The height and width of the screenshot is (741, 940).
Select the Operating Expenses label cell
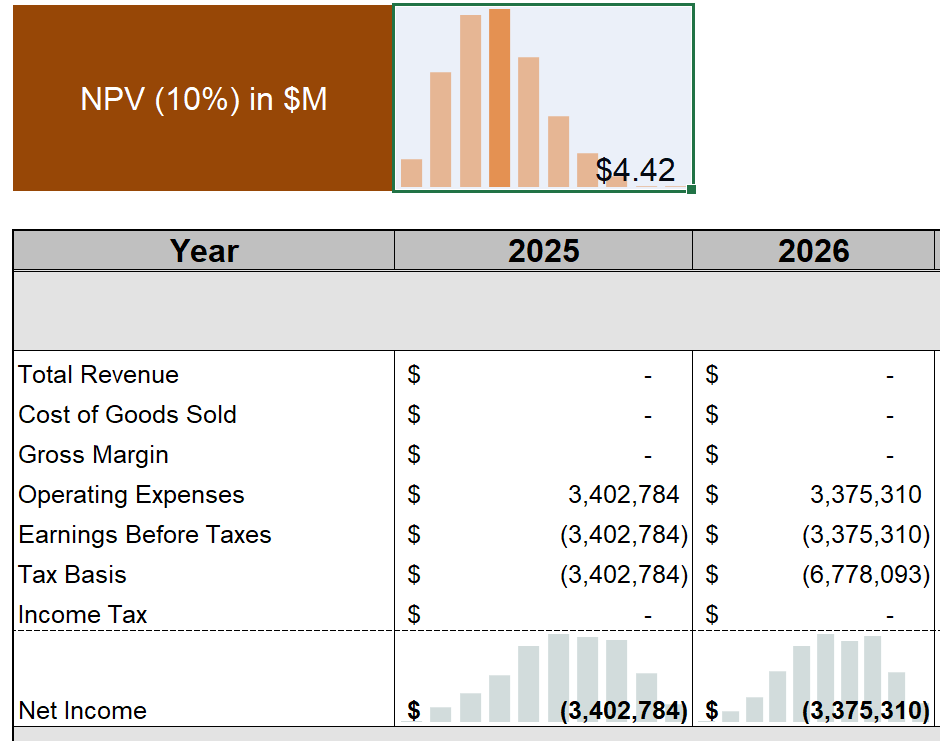[x=131, y=495]
